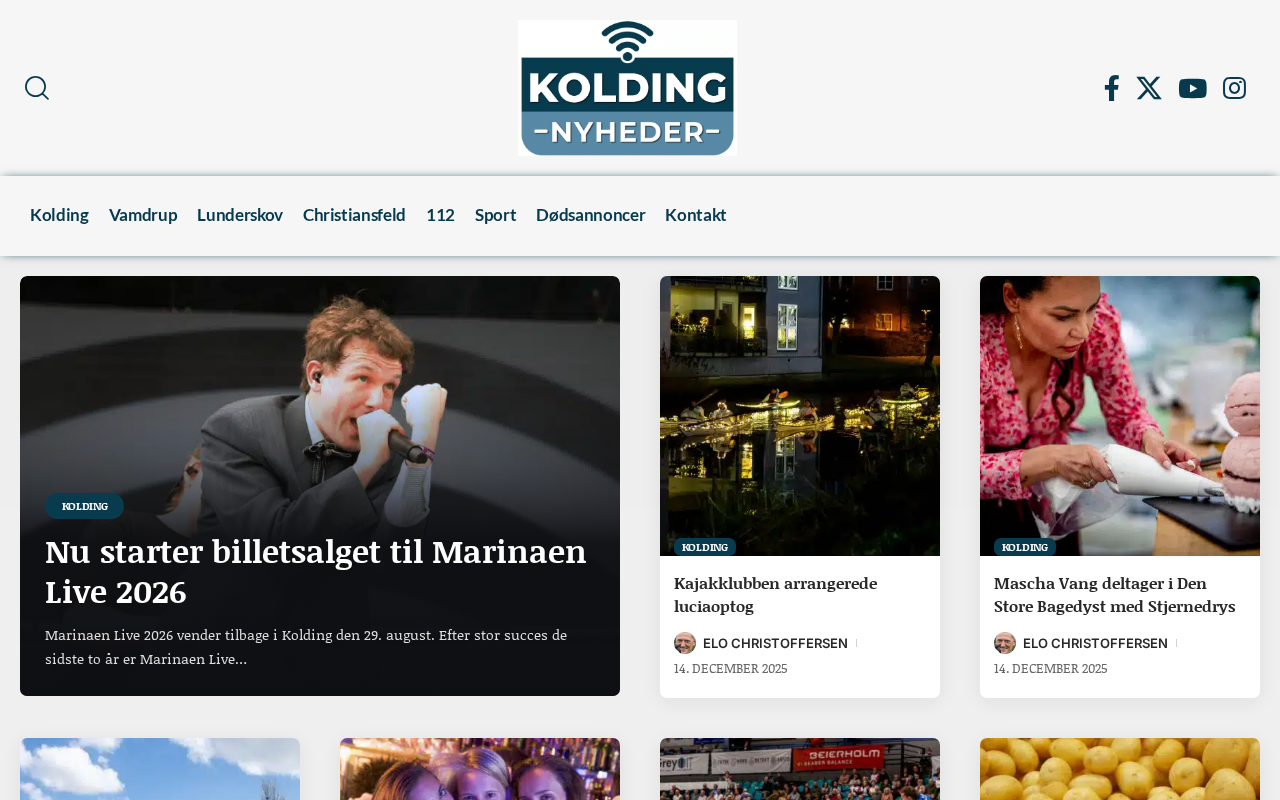
Task: Go to the Christiansfeld section
Action: click(x=354, y=215)
